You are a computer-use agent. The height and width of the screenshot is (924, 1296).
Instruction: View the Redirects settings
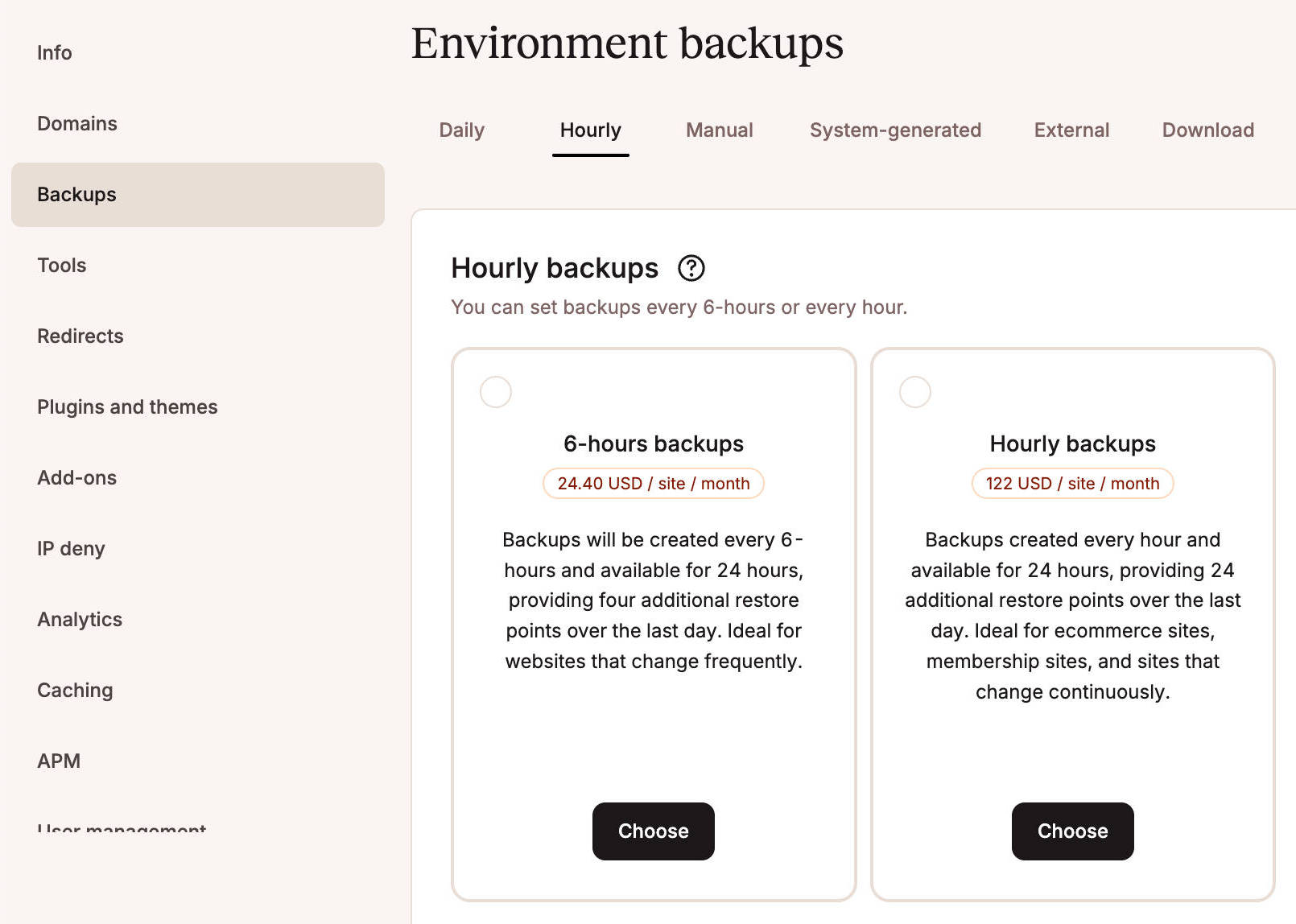[80, 336]
